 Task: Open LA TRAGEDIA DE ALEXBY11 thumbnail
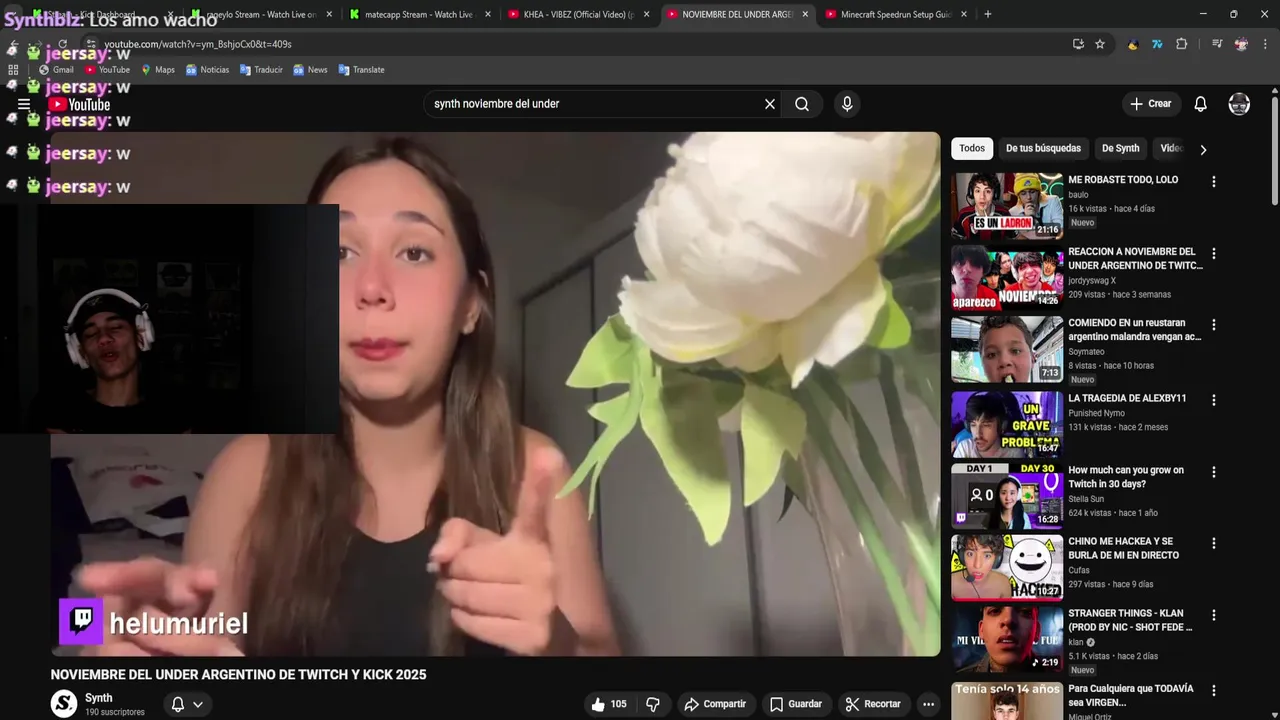coord(1007,424)
